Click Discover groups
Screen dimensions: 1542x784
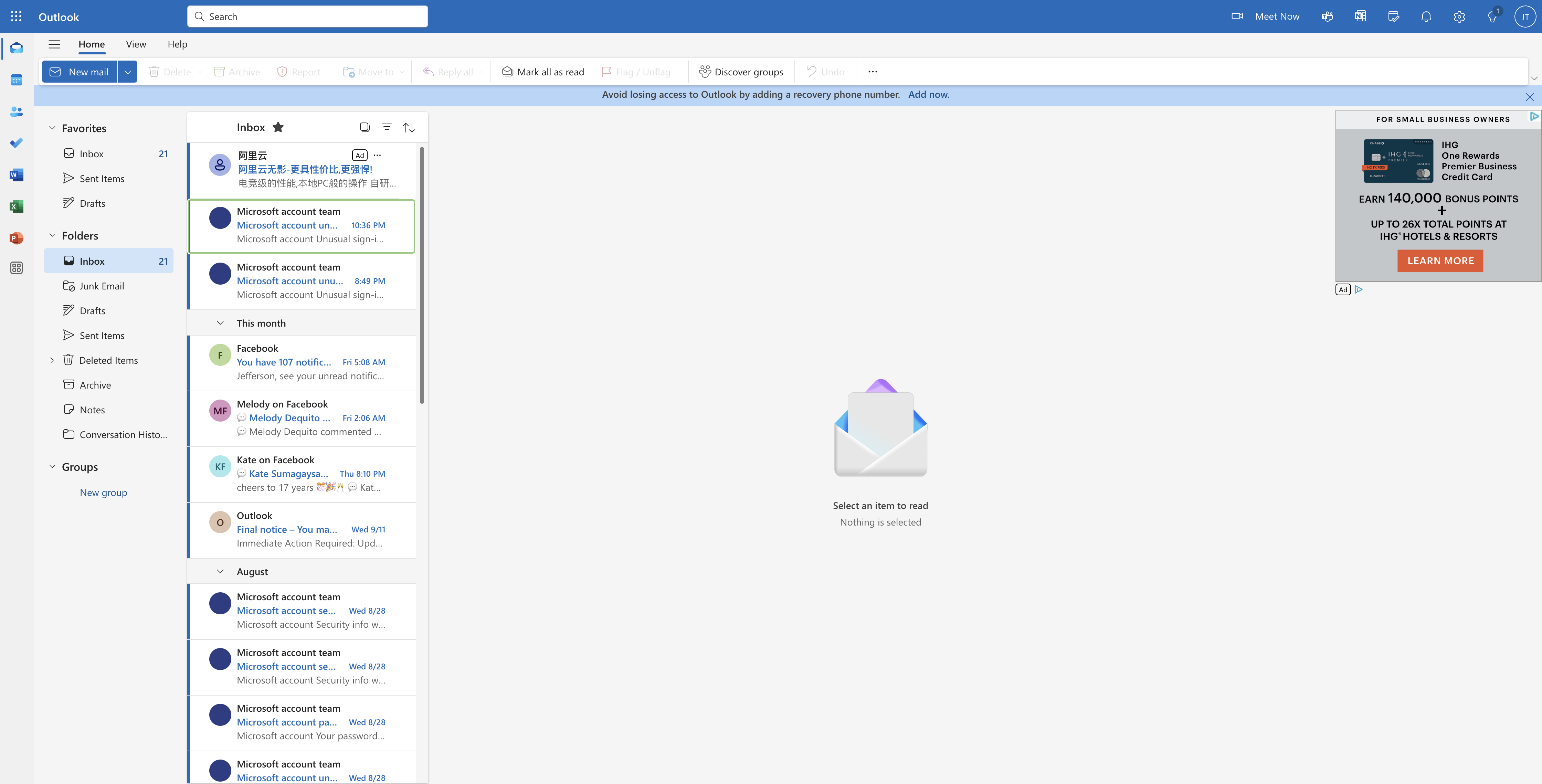(x=741, y=72)
